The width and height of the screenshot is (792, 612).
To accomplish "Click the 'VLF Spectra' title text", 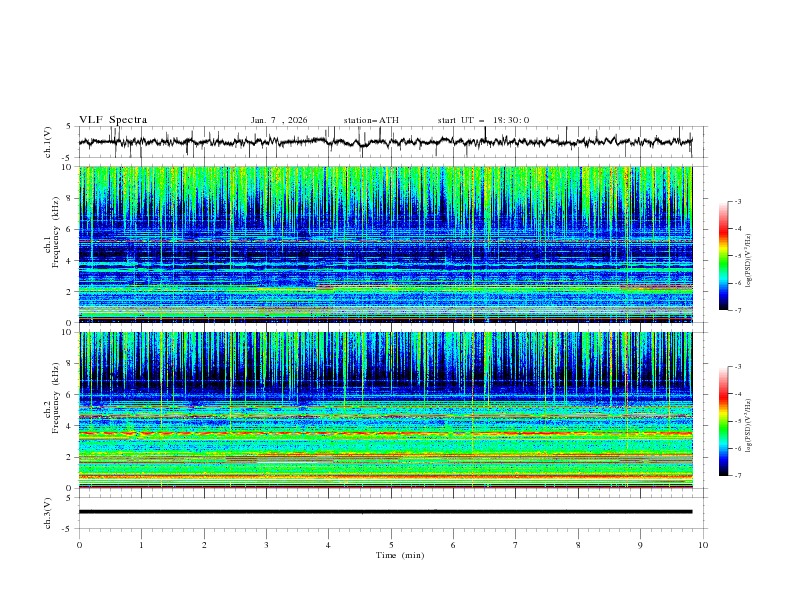I will [x=113, y=120].
